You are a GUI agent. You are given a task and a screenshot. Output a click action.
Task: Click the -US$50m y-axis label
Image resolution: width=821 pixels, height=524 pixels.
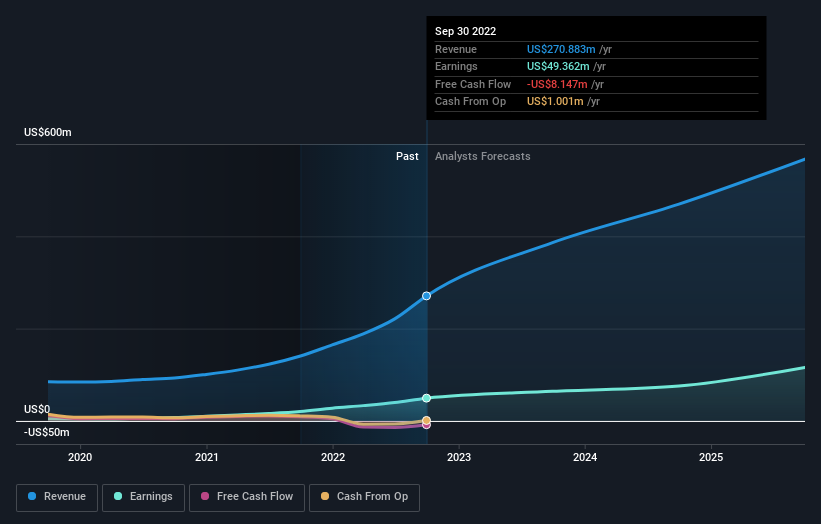click(47, 432)
